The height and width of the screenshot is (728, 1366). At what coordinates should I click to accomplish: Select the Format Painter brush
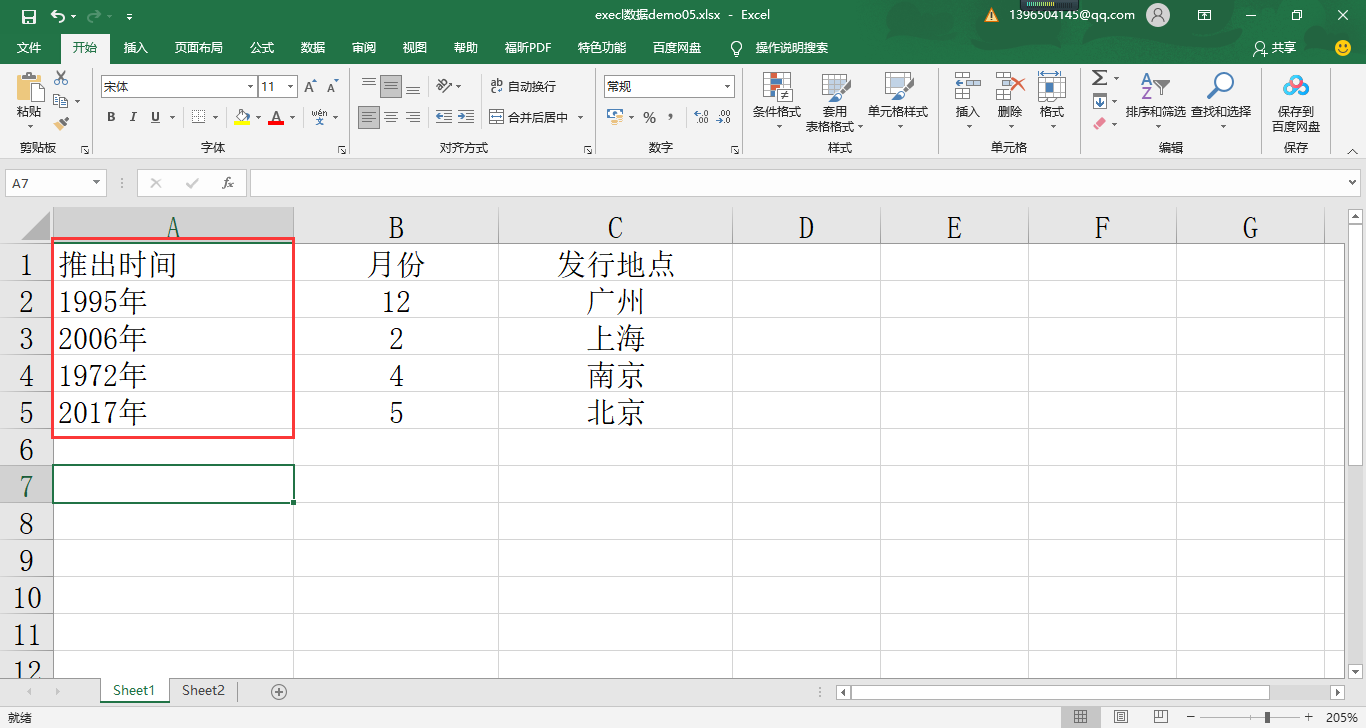click(61, 124)
